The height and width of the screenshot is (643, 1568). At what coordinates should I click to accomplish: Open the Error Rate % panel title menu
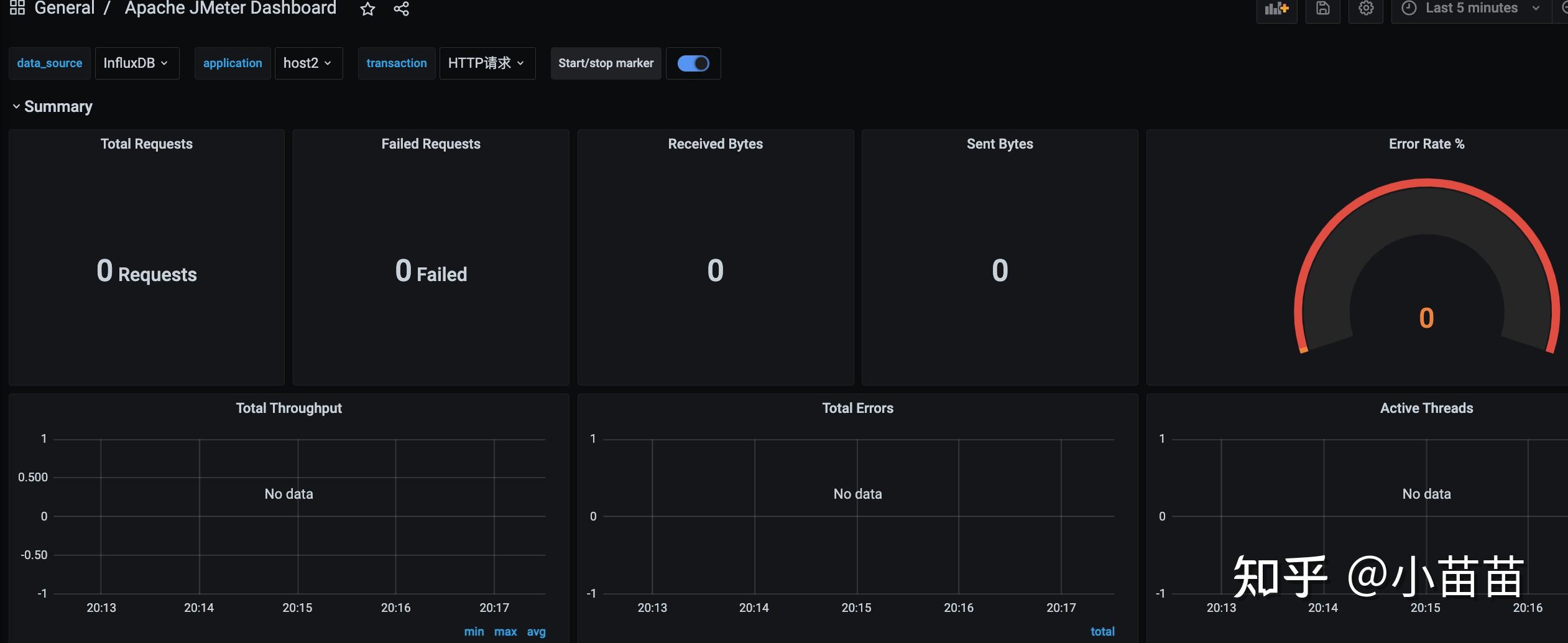coord(1427,144)
